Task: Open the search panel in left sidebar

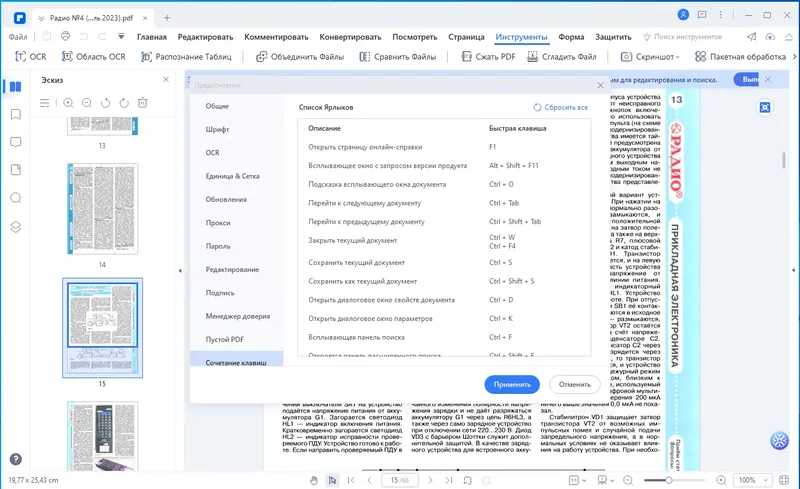Action: coord(16,198)
